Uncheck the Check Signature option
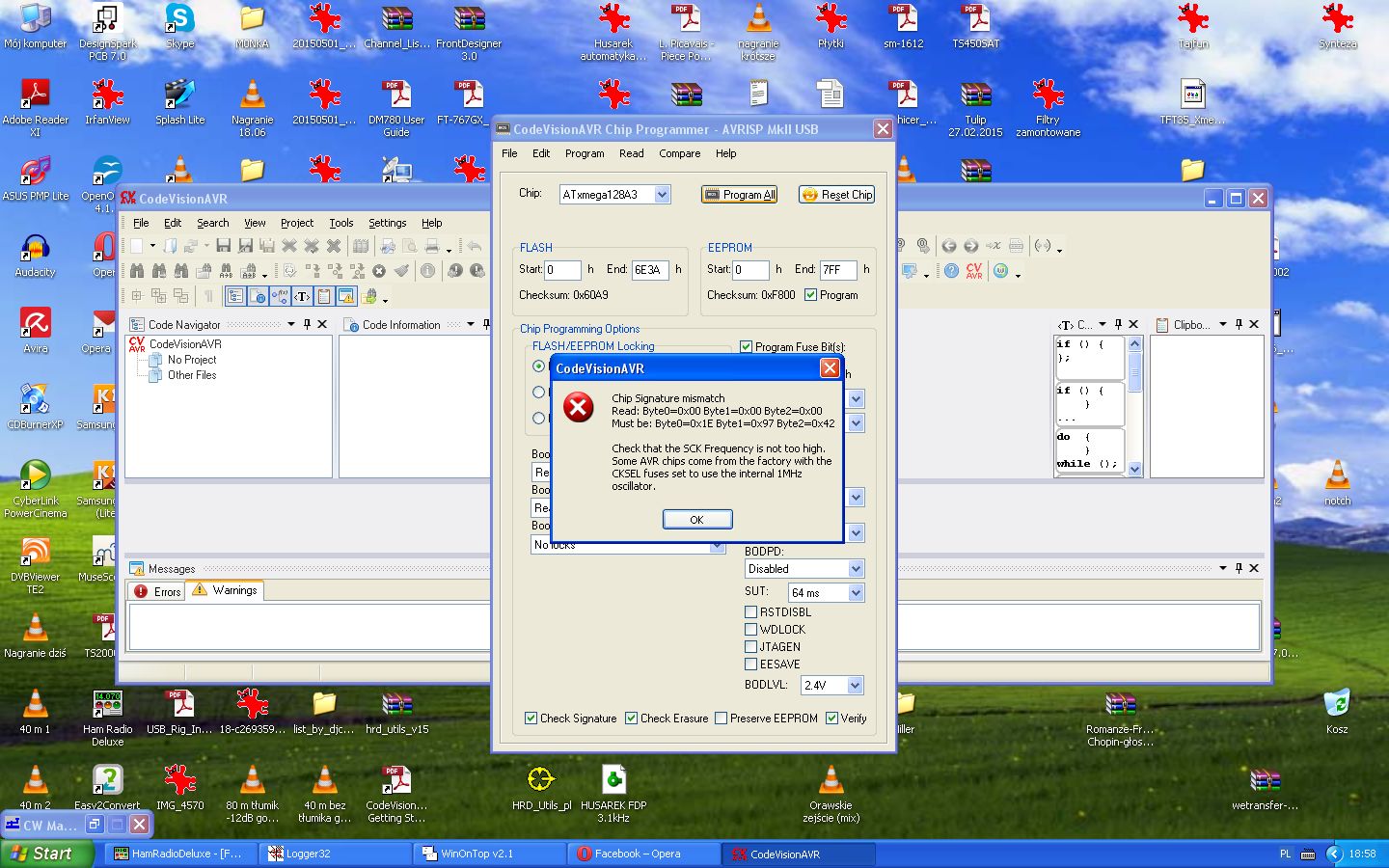This screenshot has height=868, width=1389. click(531, 719)
